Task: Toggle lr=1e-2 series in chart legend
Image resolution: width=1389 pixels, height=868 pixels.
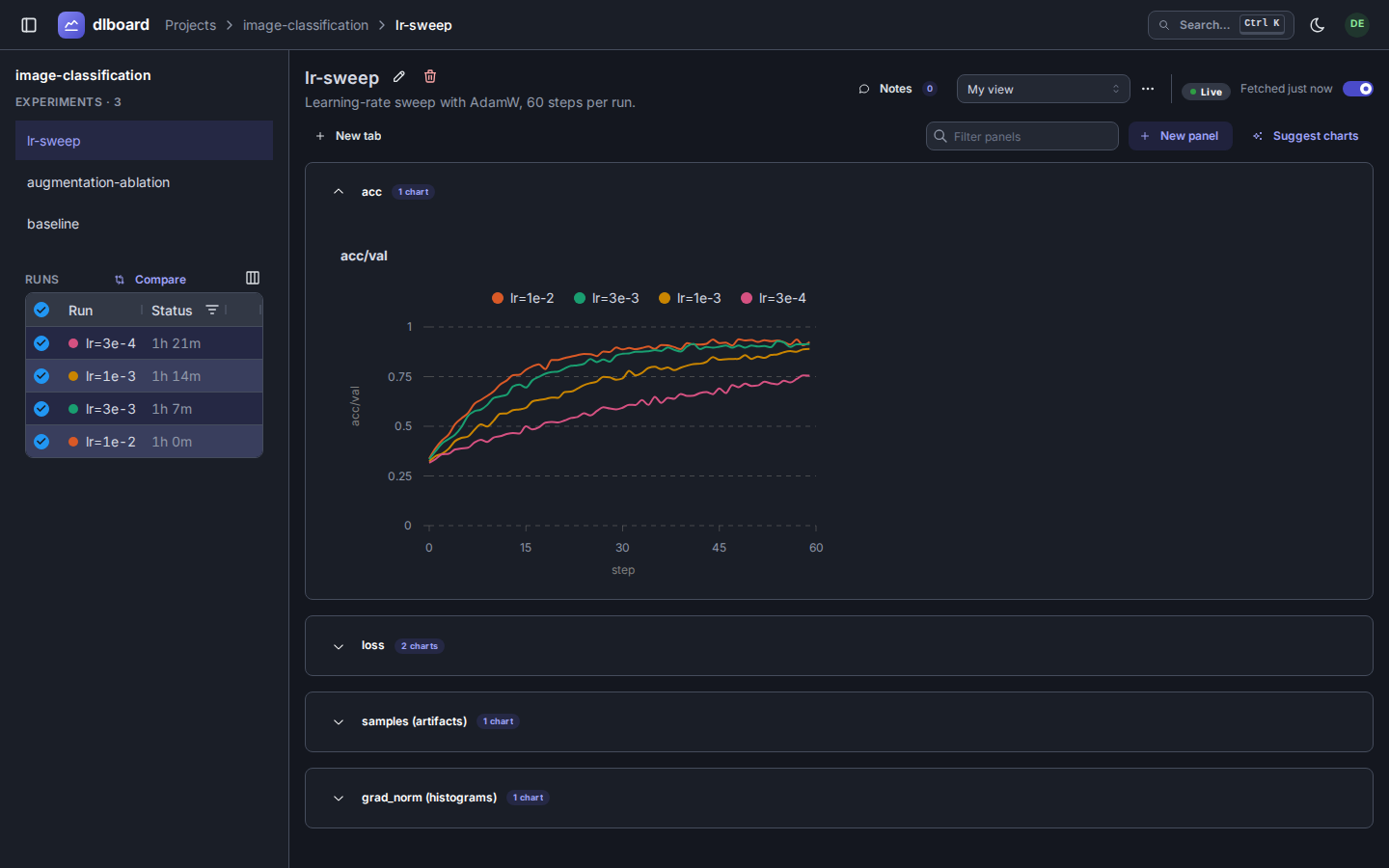Action: pos(523,298)
